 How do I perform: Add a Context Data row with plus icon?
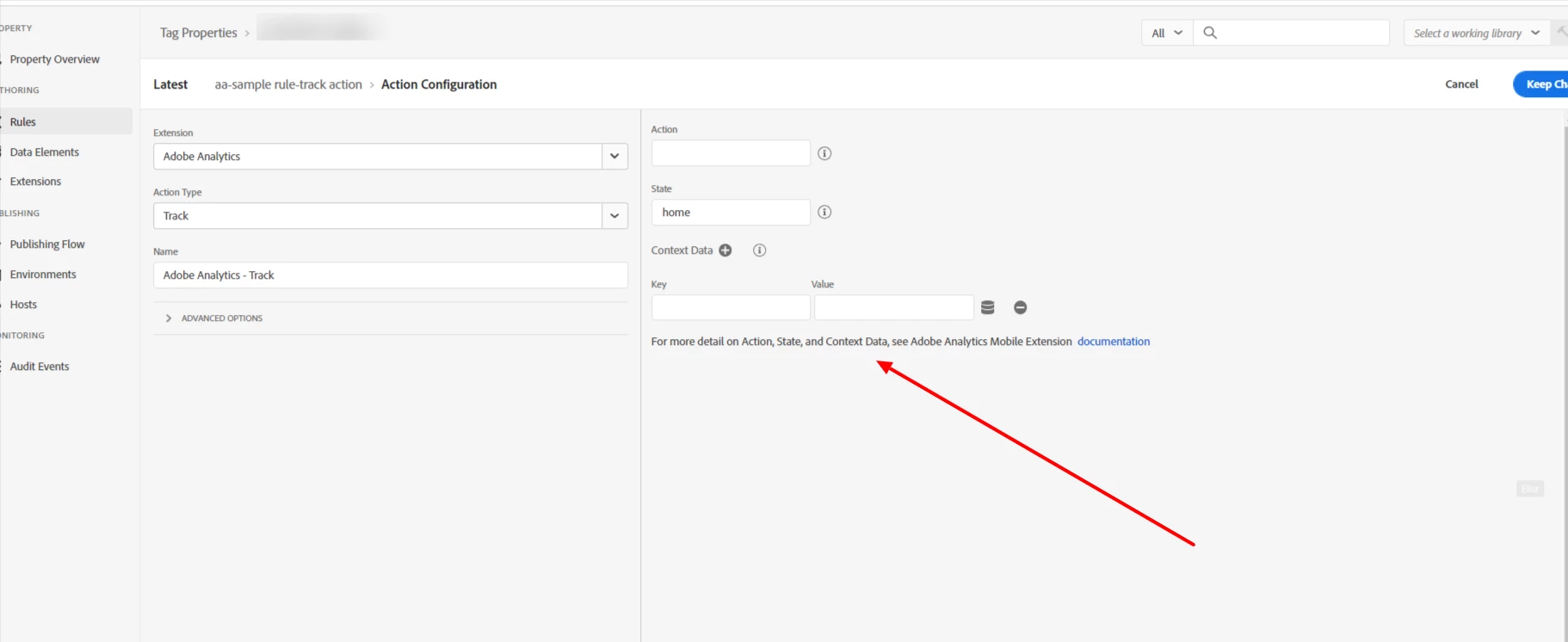click(x=725, y=250)
